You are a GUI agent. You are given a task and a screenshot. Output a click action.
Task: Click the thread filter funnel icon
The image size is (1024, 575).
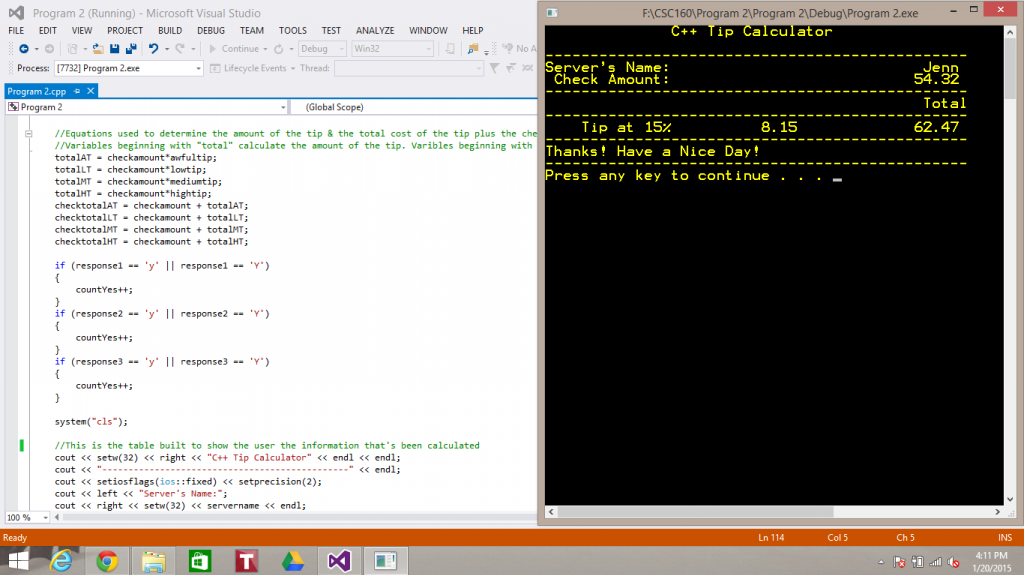[494, 68]
